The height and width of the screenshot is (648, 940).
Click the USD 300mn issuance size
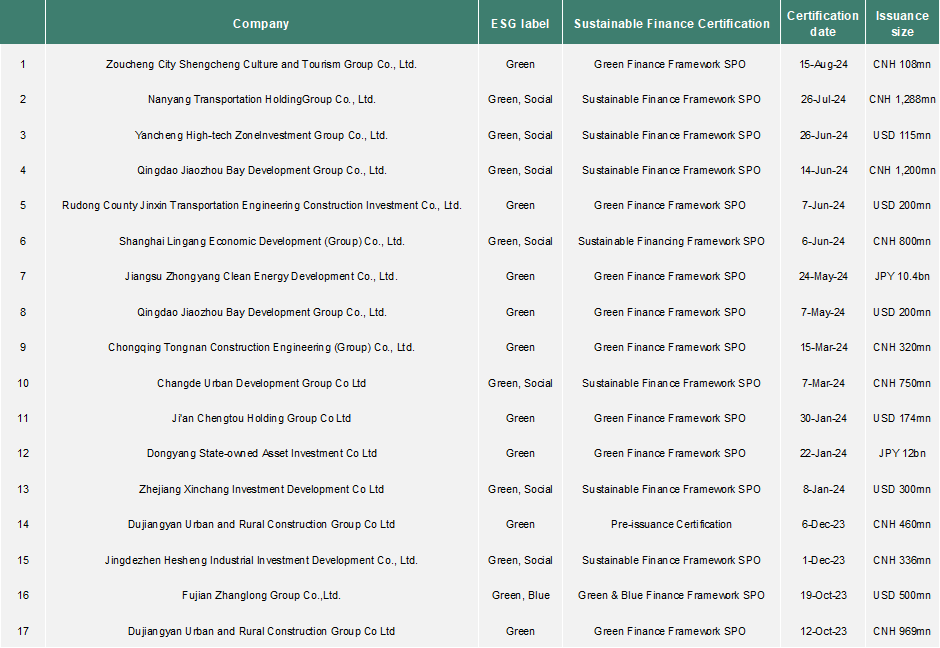pos(902,489)
